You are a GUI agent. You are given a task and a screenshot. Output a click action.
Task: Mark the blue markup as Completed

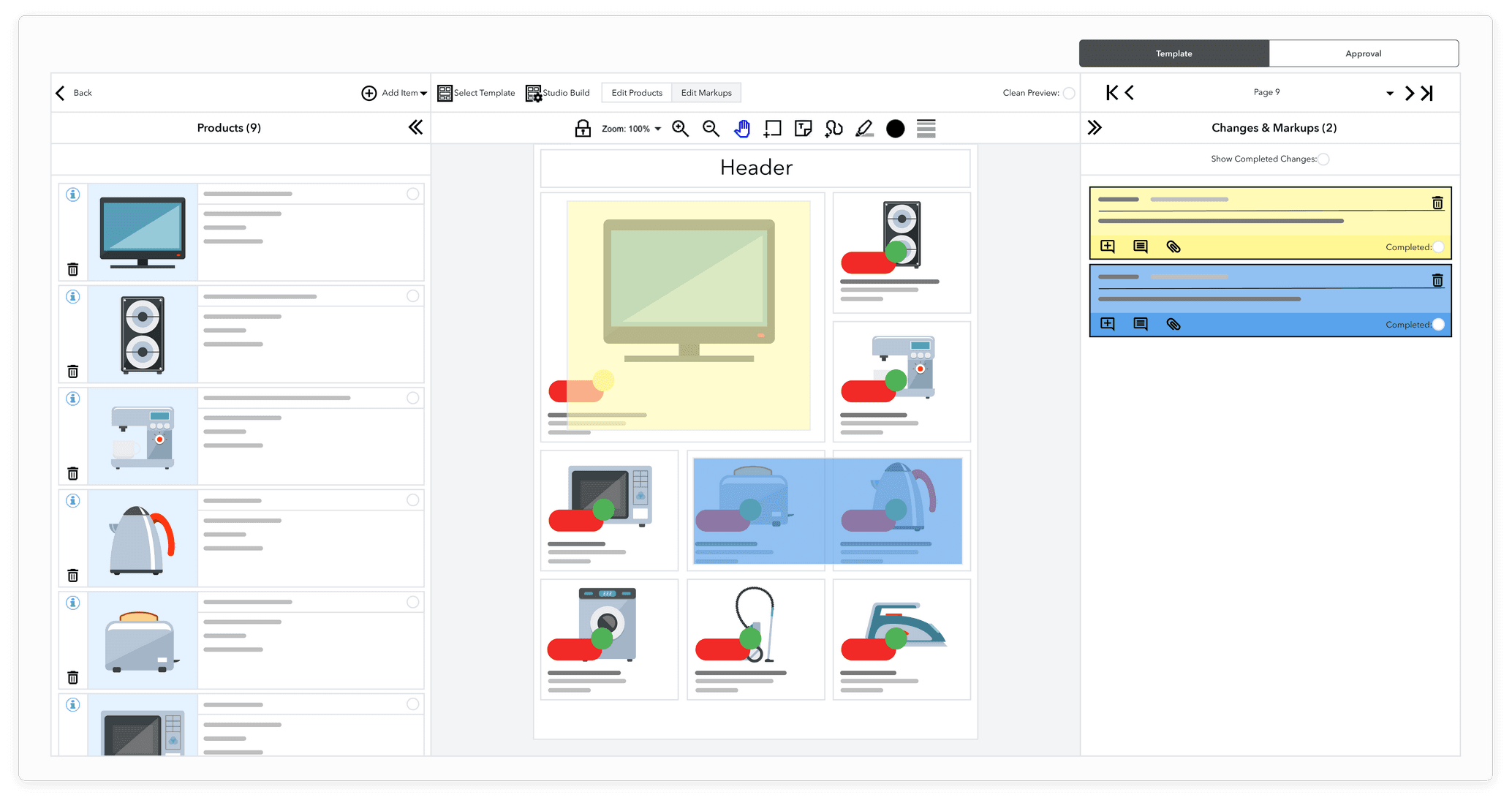[1438, 325]
